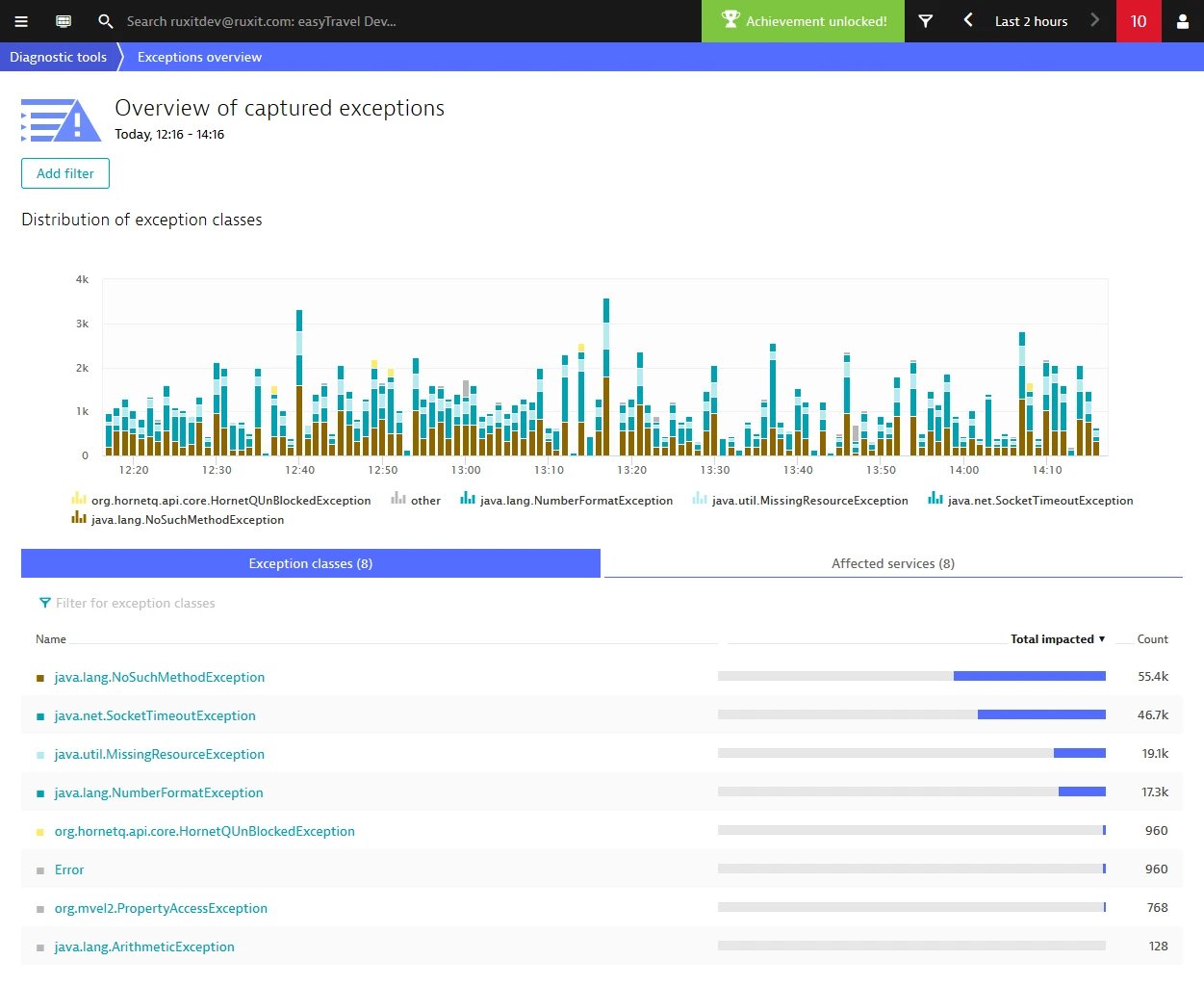
Task: Click the Diagnostic tools breadcrumb
Action: [58, 57]
